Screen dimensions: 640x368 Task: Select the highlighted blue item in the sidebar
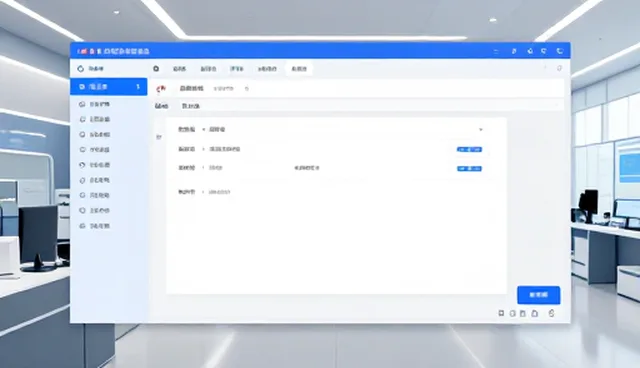click(x=109, y=86)
